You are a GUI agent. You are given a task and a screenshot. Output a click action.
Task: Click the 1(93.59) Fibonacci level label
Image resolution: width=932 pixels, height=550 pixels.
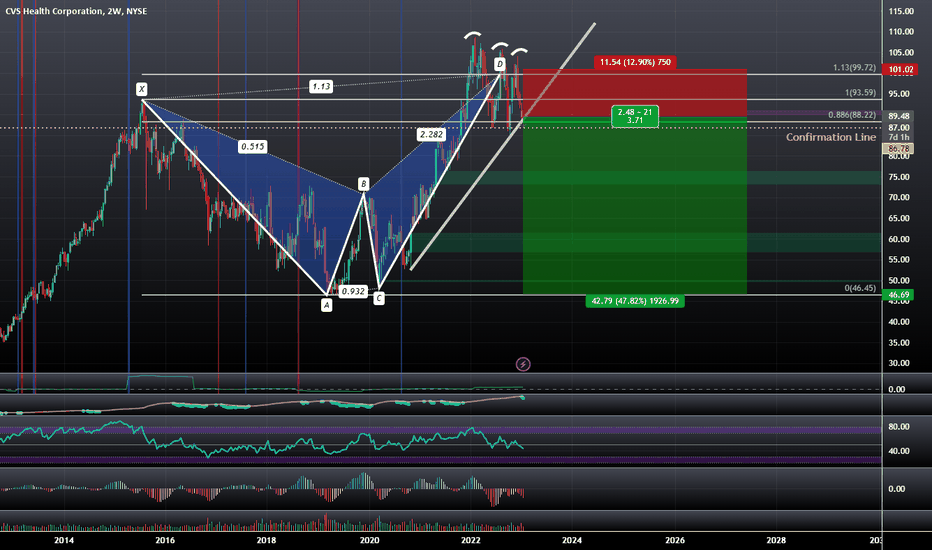point(860,93)
